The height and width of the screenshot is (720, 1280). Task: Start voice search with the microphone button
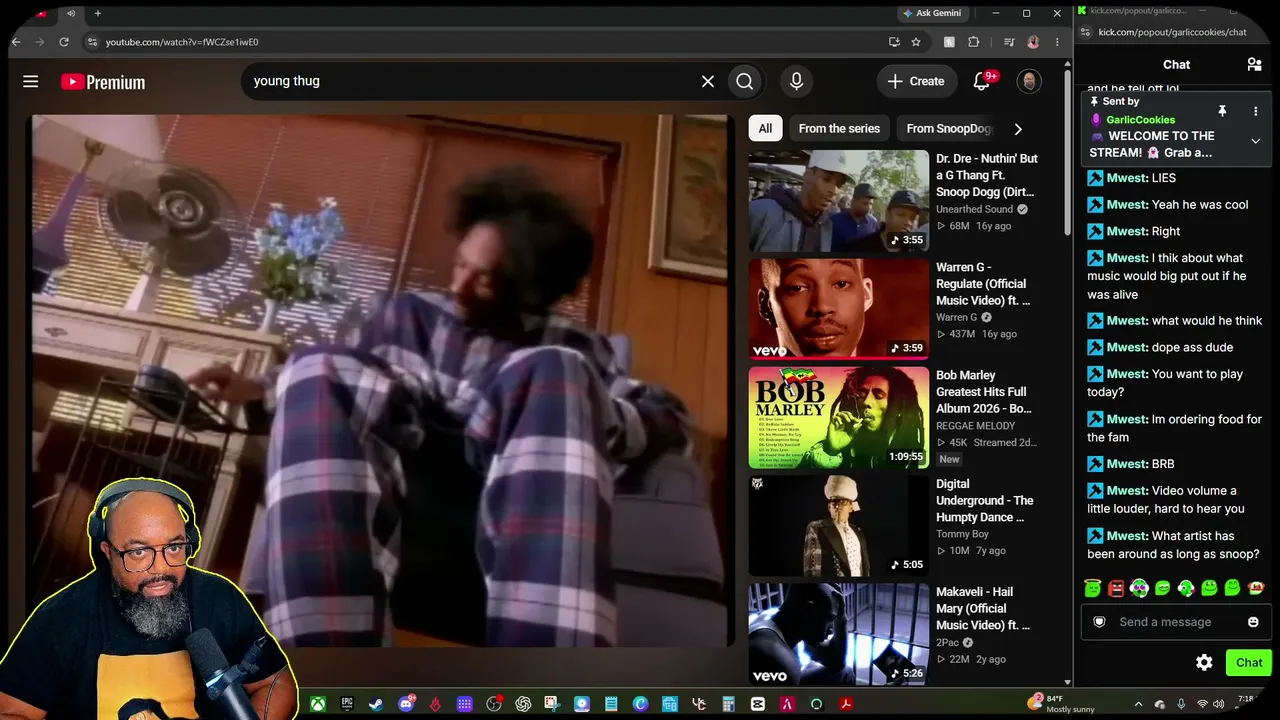coord(796,81)
